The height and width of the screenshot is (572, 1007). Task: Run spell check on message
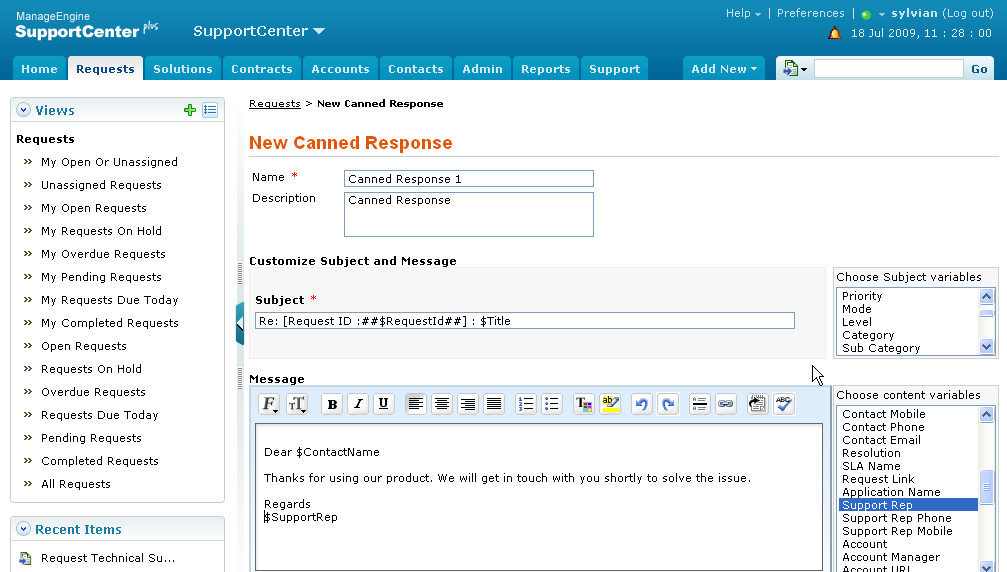pyautogui.click(x=784, y=404)
